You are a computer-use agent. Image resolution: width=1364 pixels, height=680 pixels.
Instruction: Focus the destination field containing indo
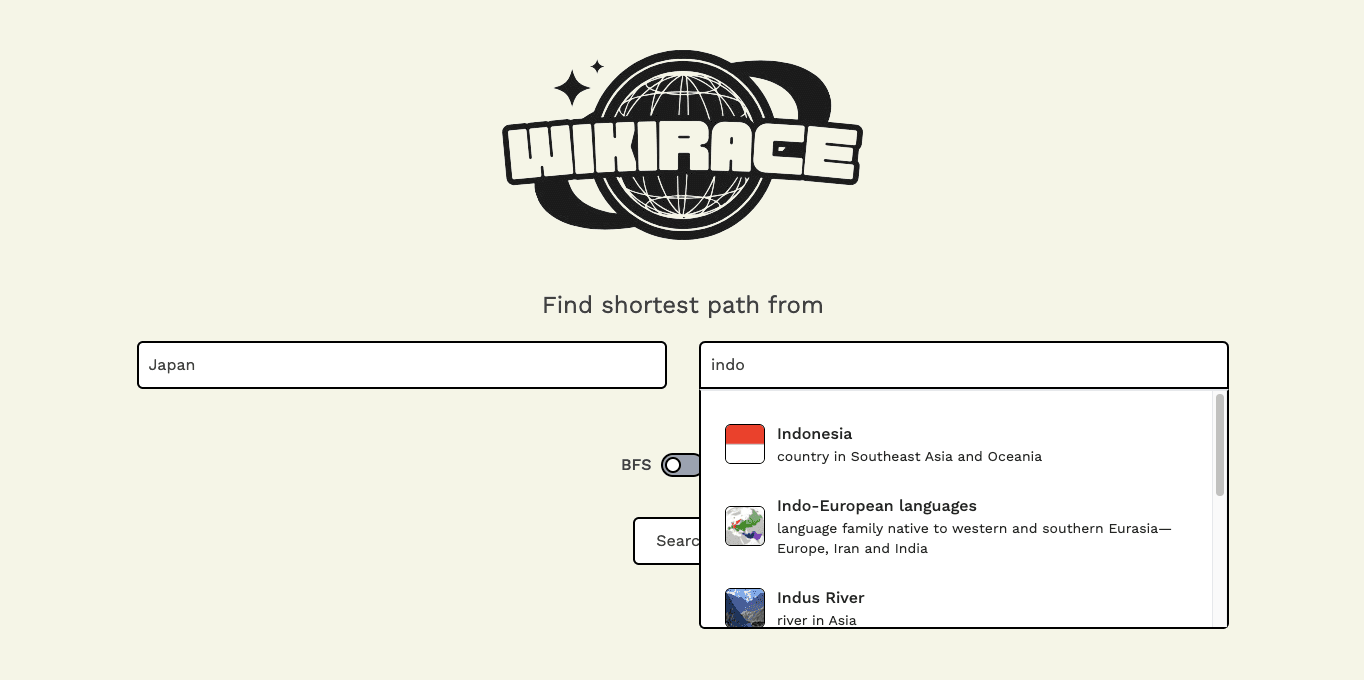964,365
